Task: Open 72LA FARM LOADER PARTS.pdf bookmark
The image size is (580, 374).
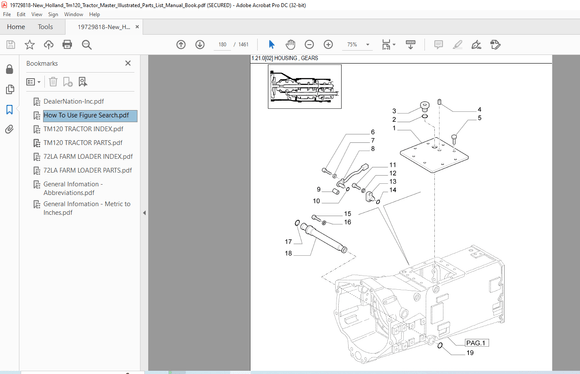Action: pos(88,170)
